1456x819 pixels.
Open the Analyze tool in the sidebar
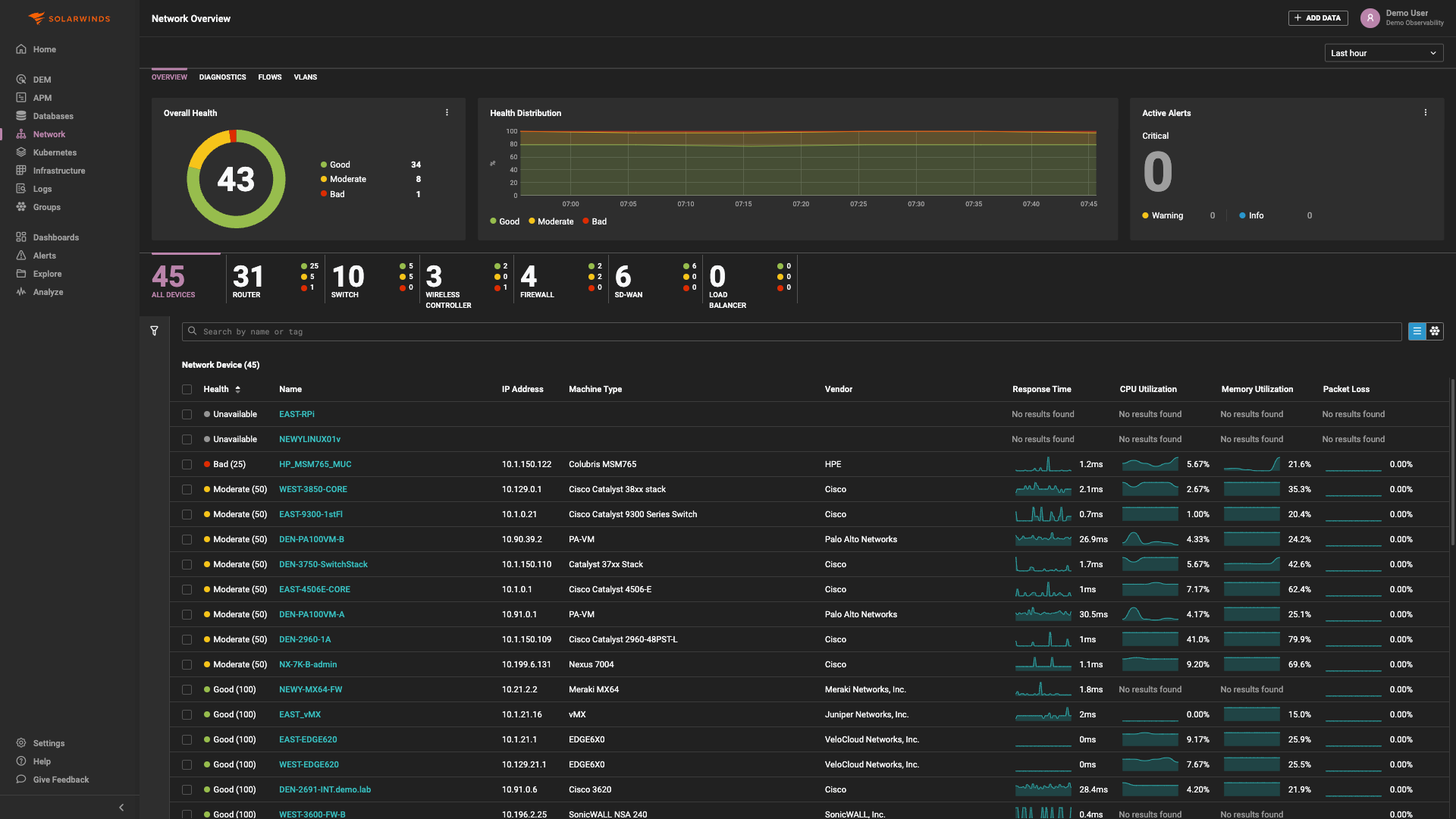click(x=46, y=292)
